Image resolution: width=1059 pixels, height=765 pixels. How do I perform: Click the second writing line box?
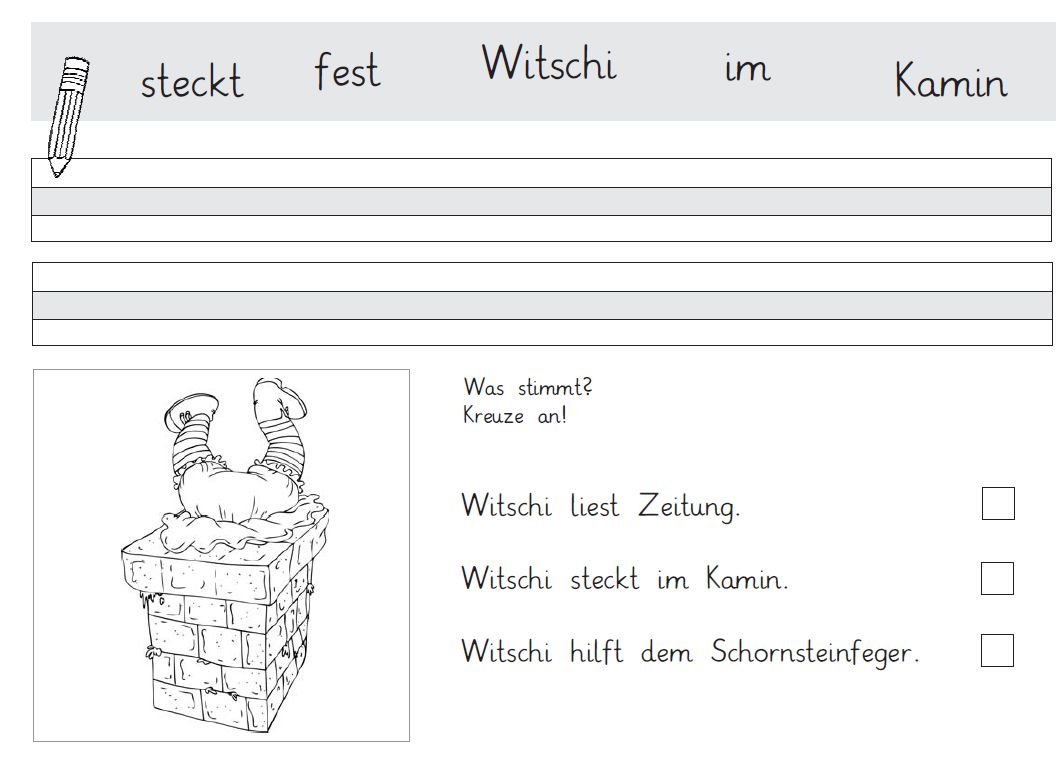[542, 304]
